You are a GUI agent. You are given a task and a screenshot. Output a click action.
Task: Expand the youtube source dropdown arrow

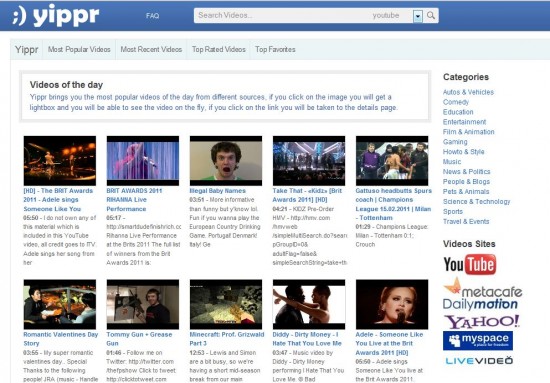(417, 16)
